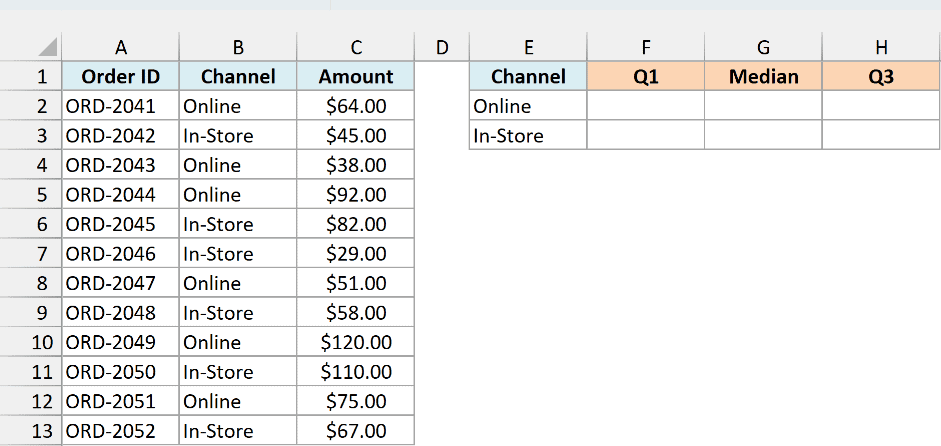Select column F header
The width and height of the screenshot is (941, 446).
point(646,47)
